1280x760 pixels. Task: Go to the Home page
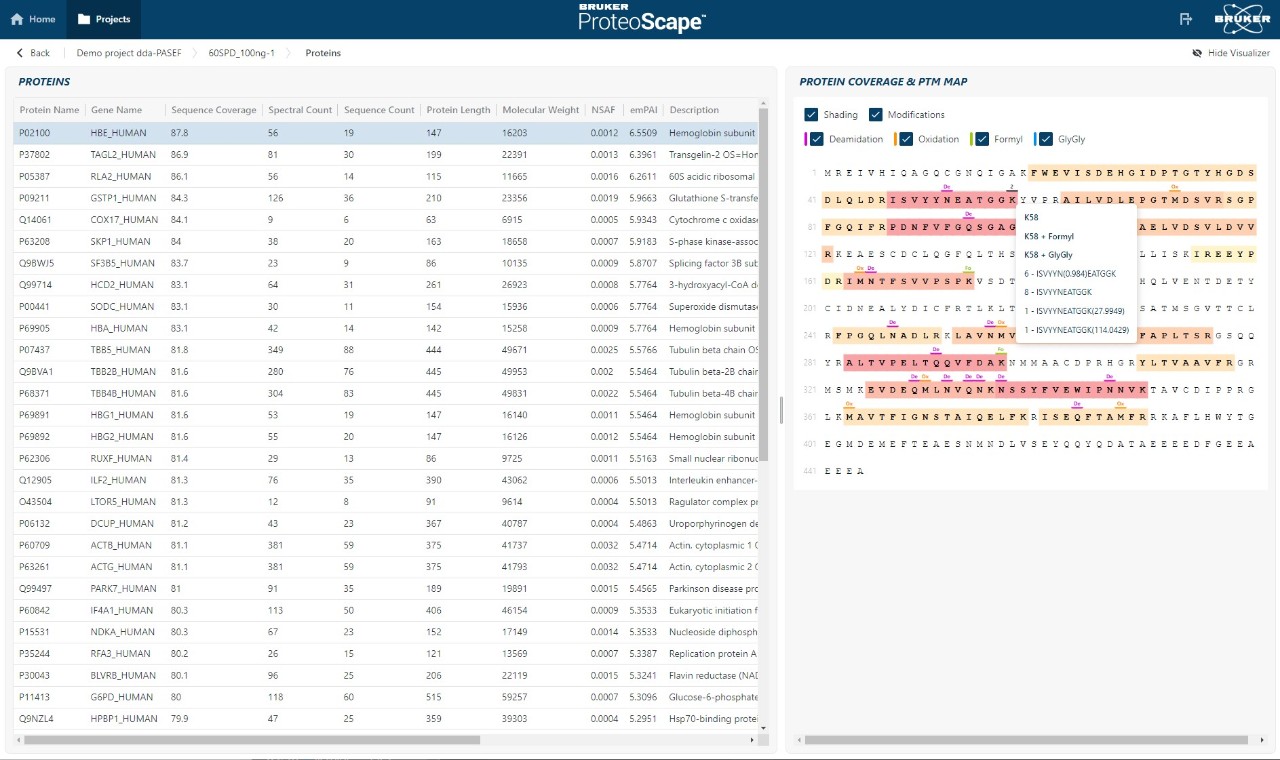33,19
